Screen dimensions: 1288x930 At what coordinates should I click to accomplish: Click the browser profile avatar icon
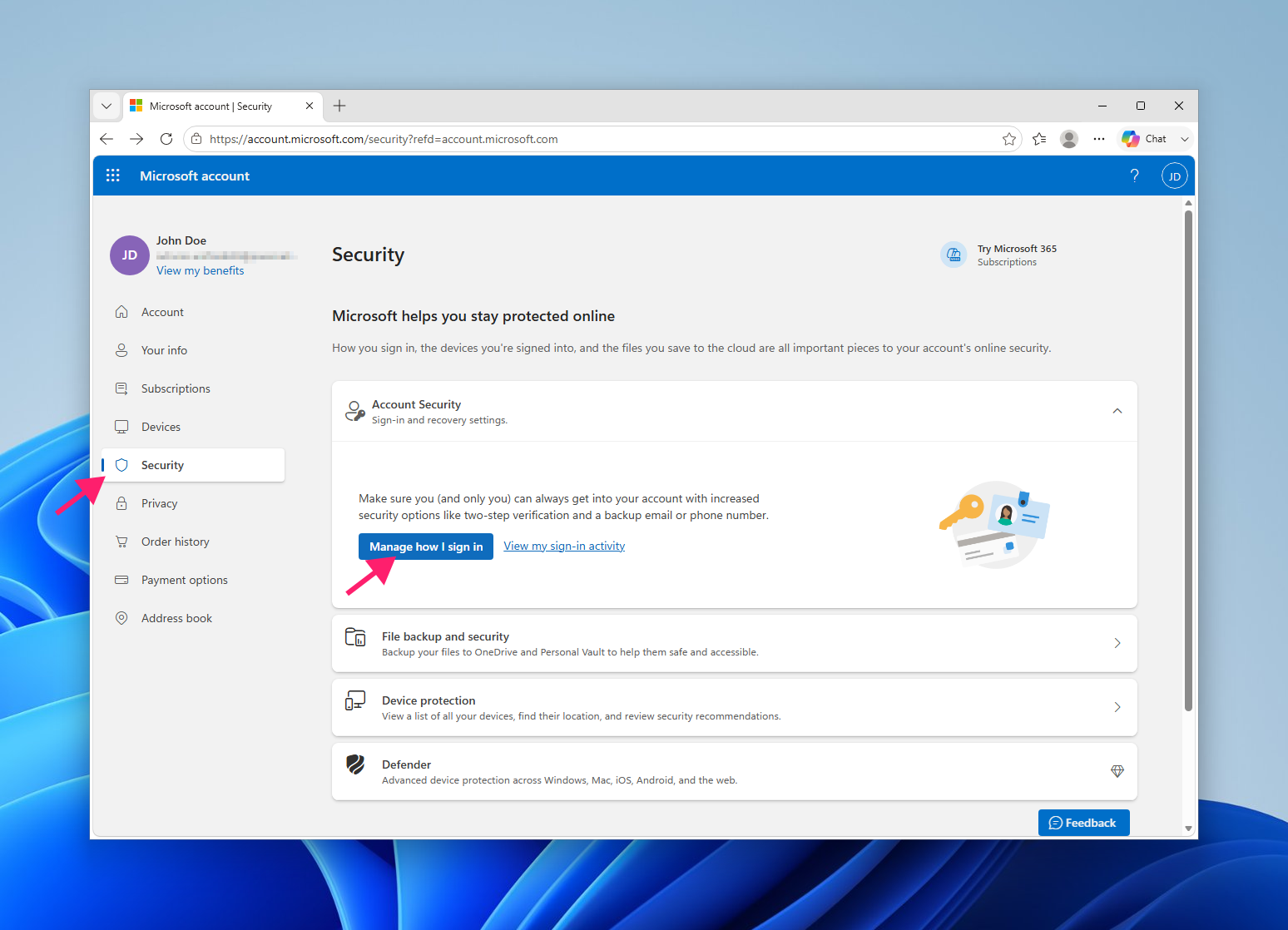(x=1069, y=139)
